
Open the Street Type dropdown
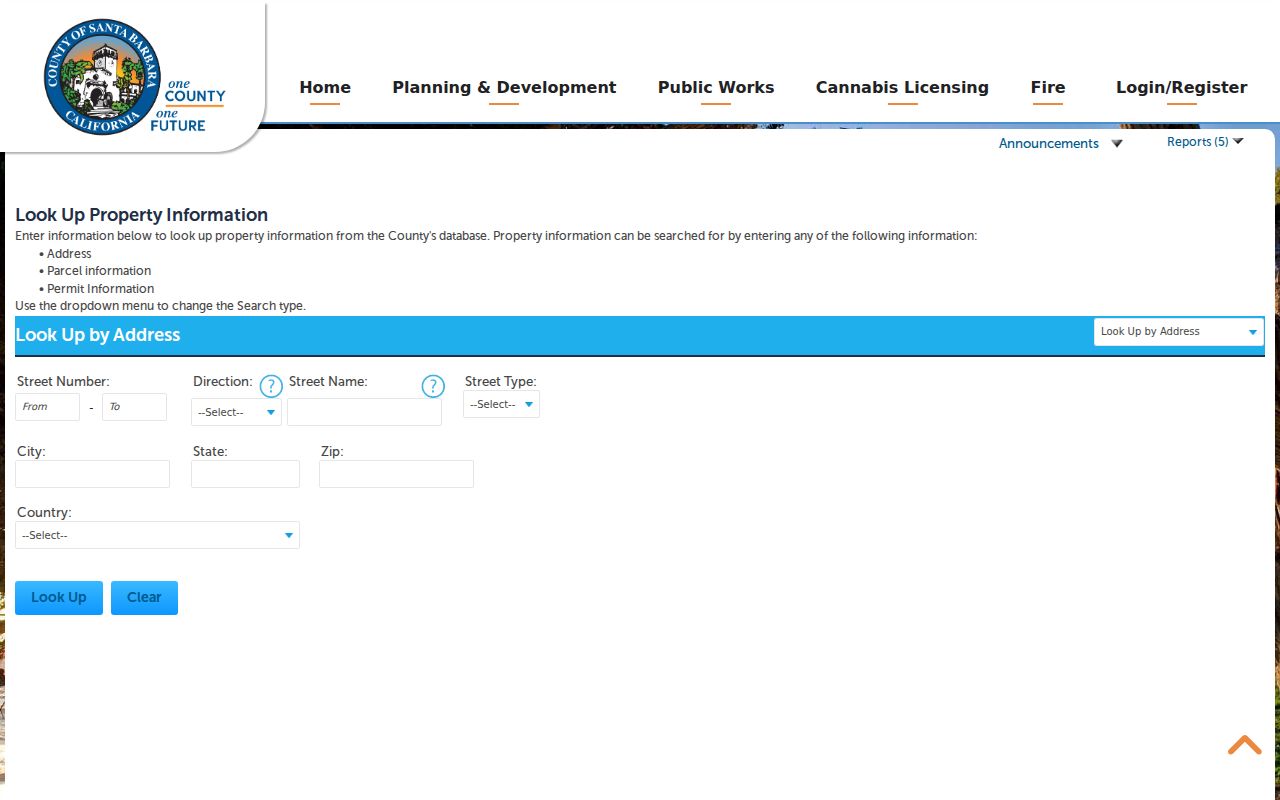click(x=501, y=404)
